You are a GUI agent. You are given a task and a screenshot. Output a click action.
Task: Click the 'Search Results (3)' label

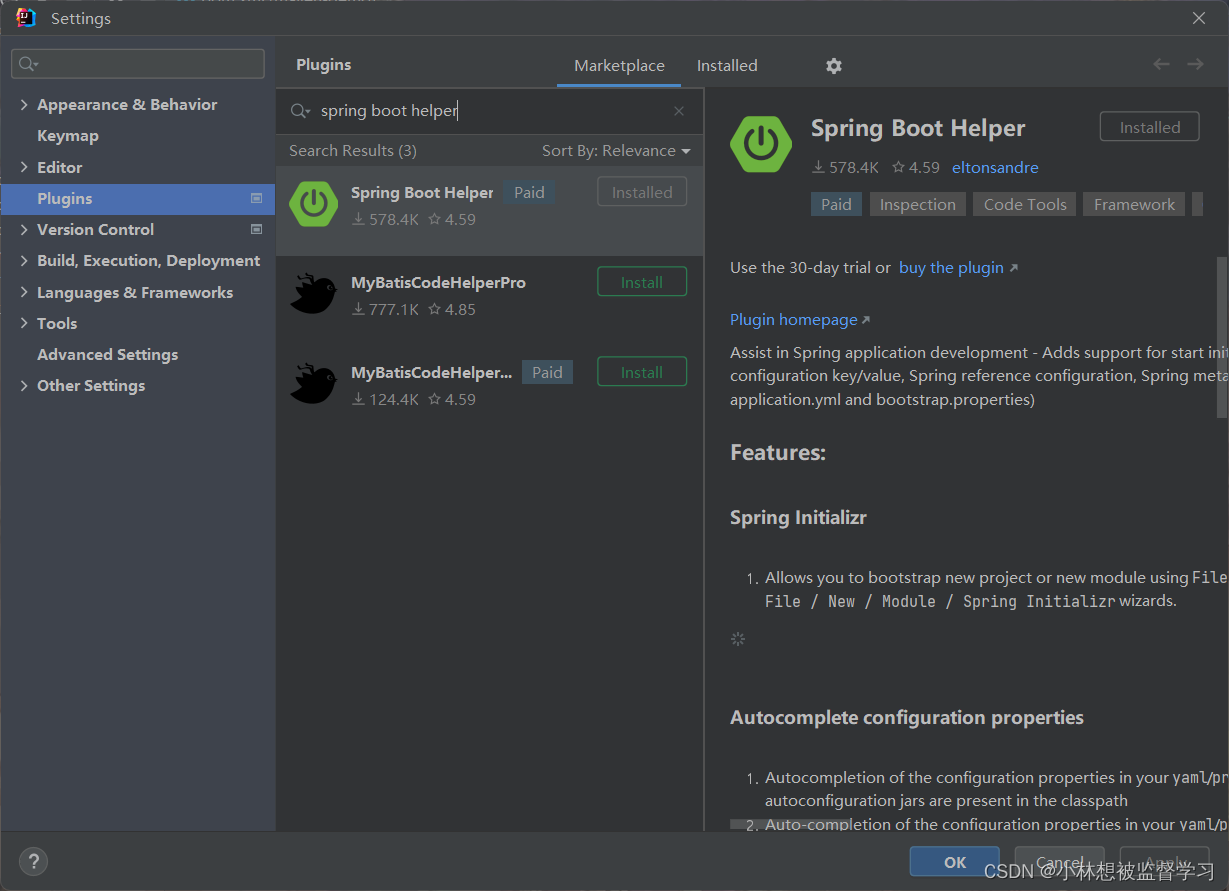(353, 150)
